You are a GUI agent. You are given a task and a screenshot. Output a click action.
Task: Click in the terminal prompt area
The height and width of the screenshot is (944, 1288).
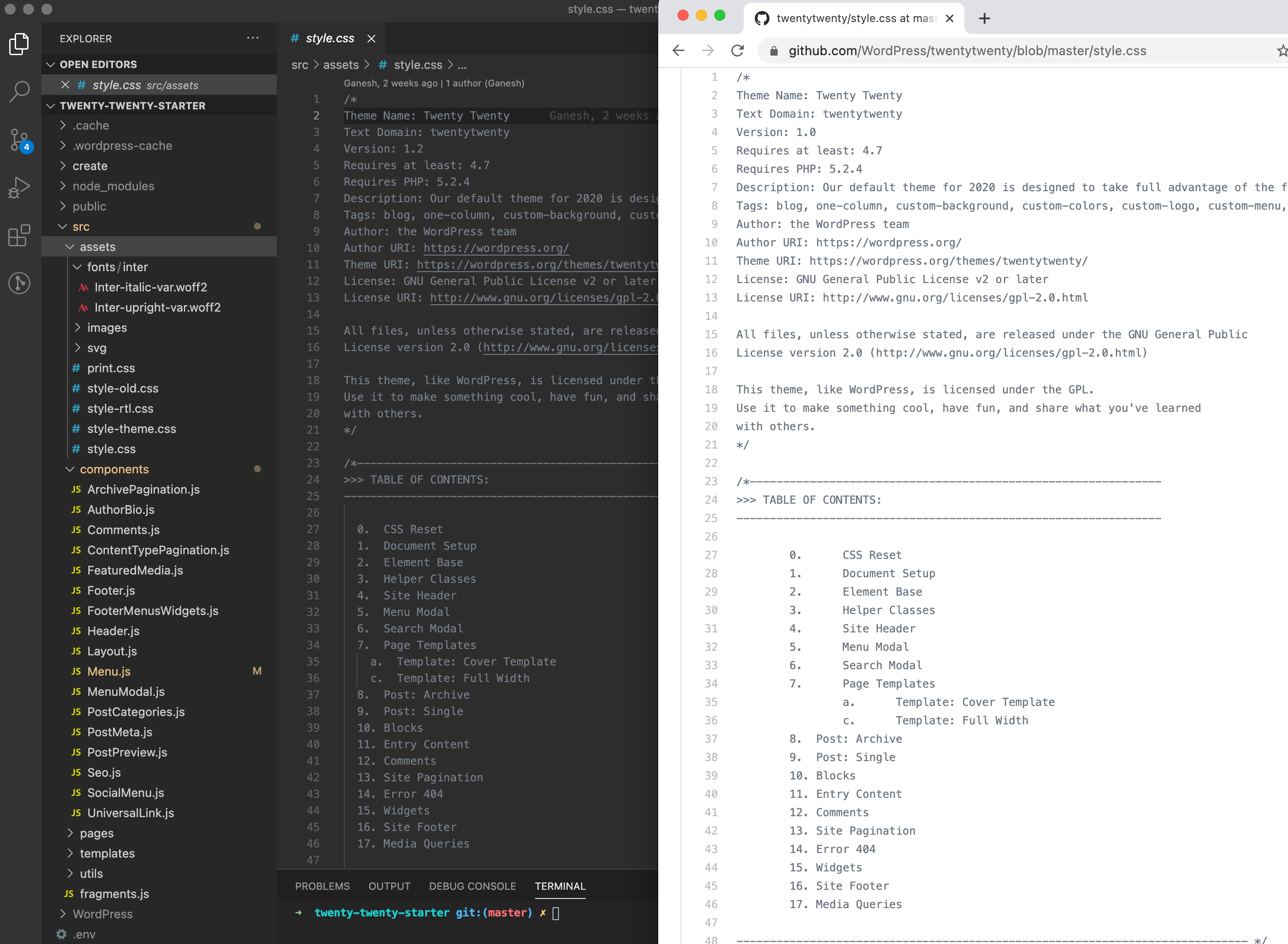point(555,913)
